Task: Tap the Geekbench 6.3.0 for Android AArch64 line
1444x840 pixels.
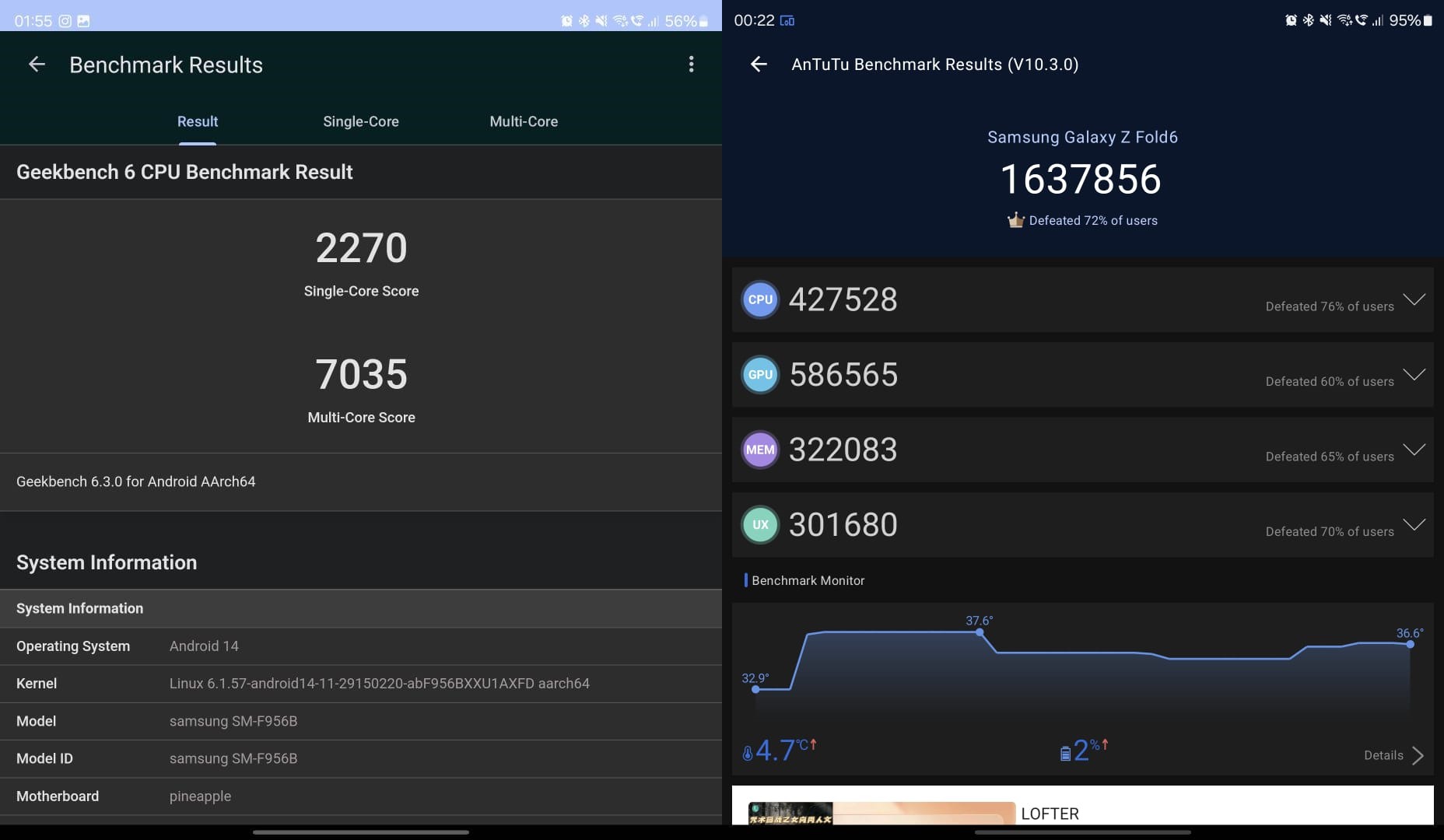Action: point(136,481)
